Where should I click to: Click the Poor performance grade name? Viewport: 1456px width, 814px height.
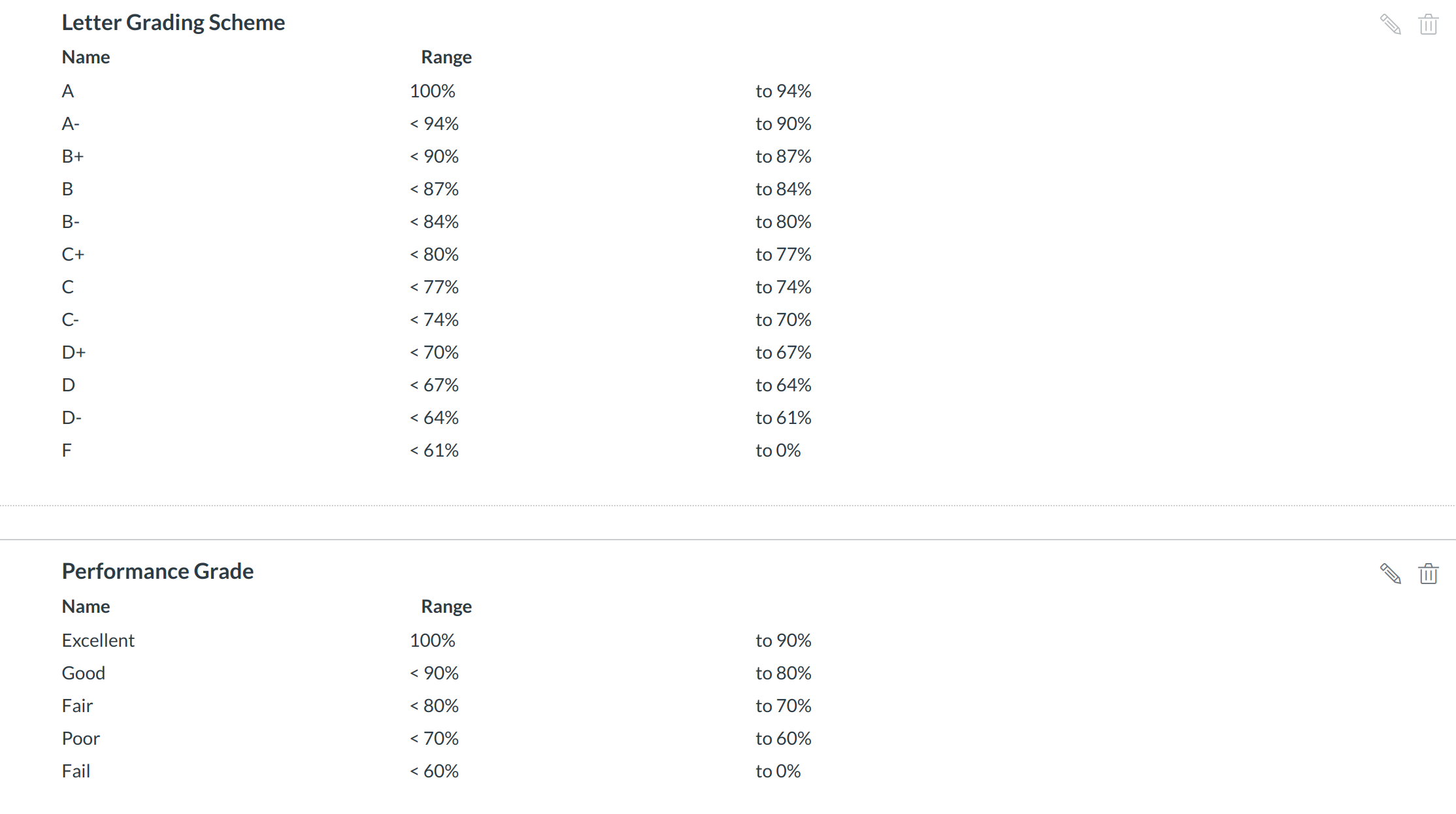pyautogui.click(x=80, y=738)
